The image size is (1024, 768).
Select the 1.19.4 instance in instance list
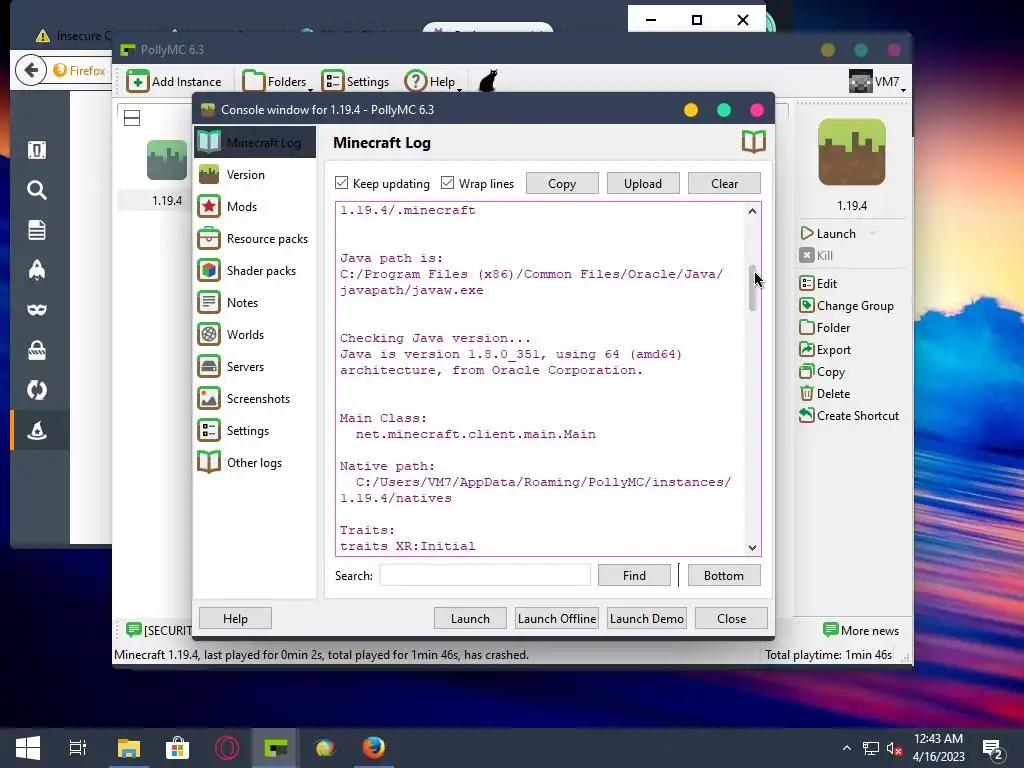[167, 173]
